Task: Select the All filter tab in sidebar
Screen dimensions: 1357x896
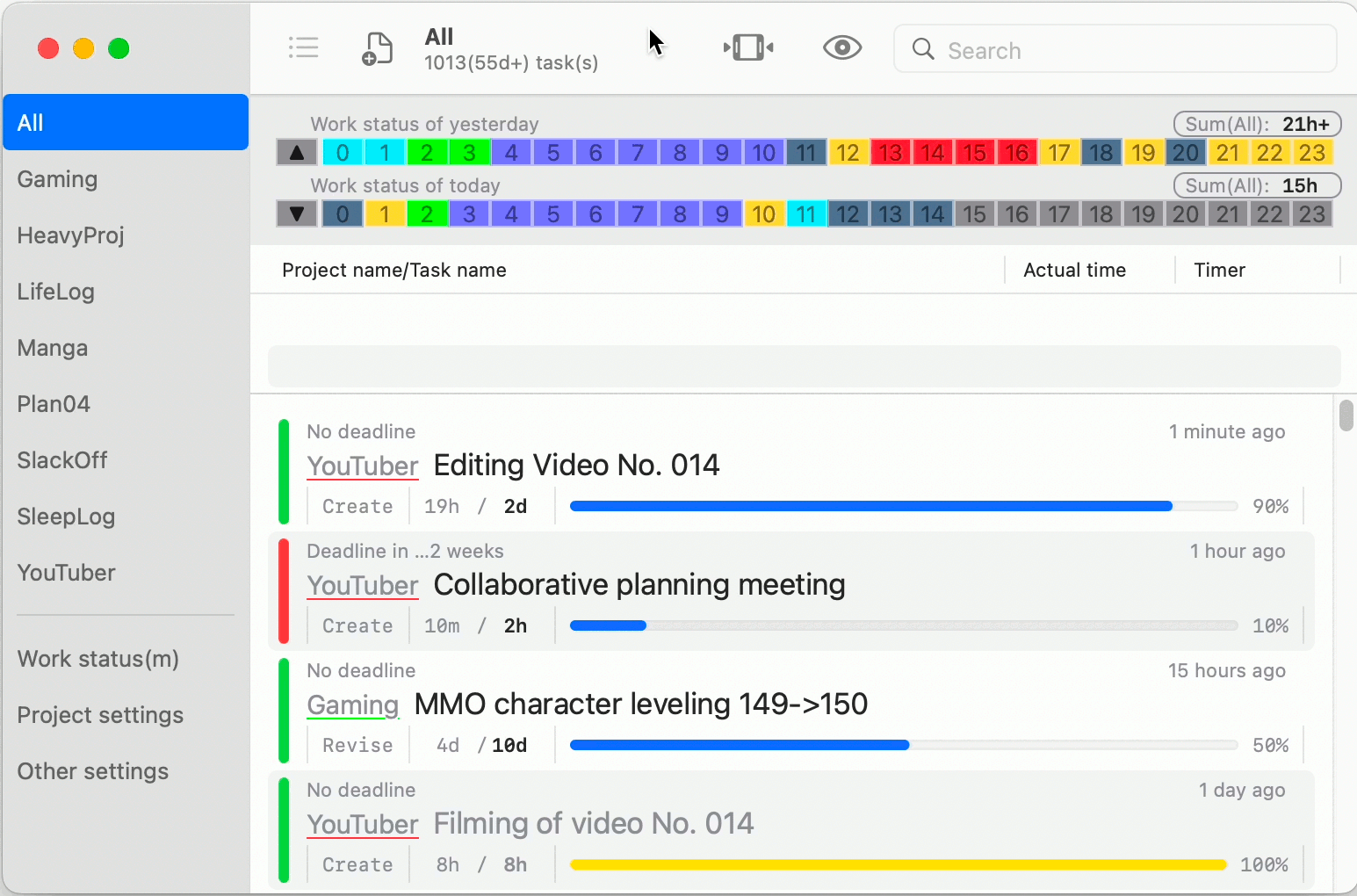Action: click(30, 122)
